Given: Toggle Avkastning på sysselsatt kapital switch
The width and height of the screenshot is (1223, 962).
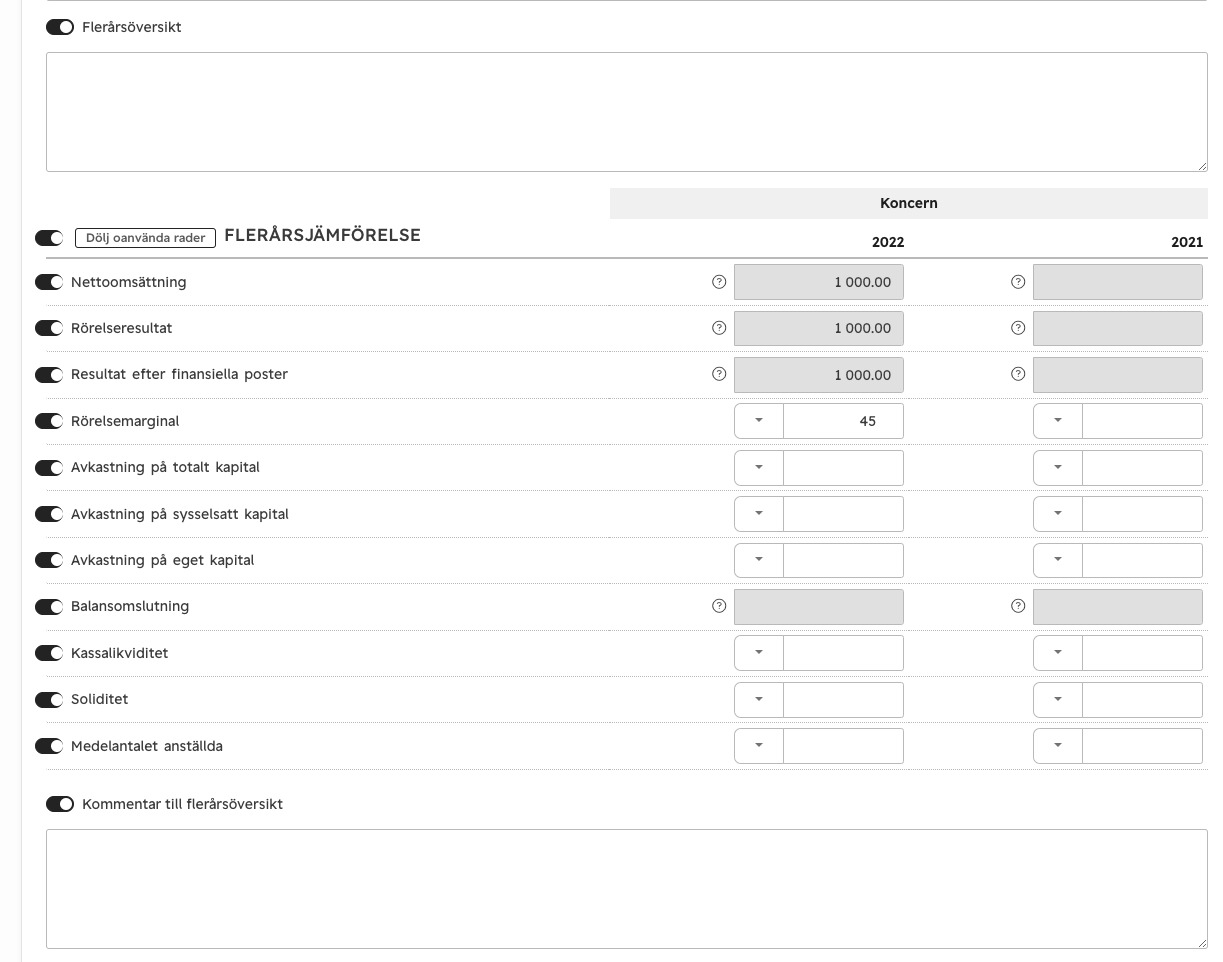Looking at the screenshot, I should 49,514.
